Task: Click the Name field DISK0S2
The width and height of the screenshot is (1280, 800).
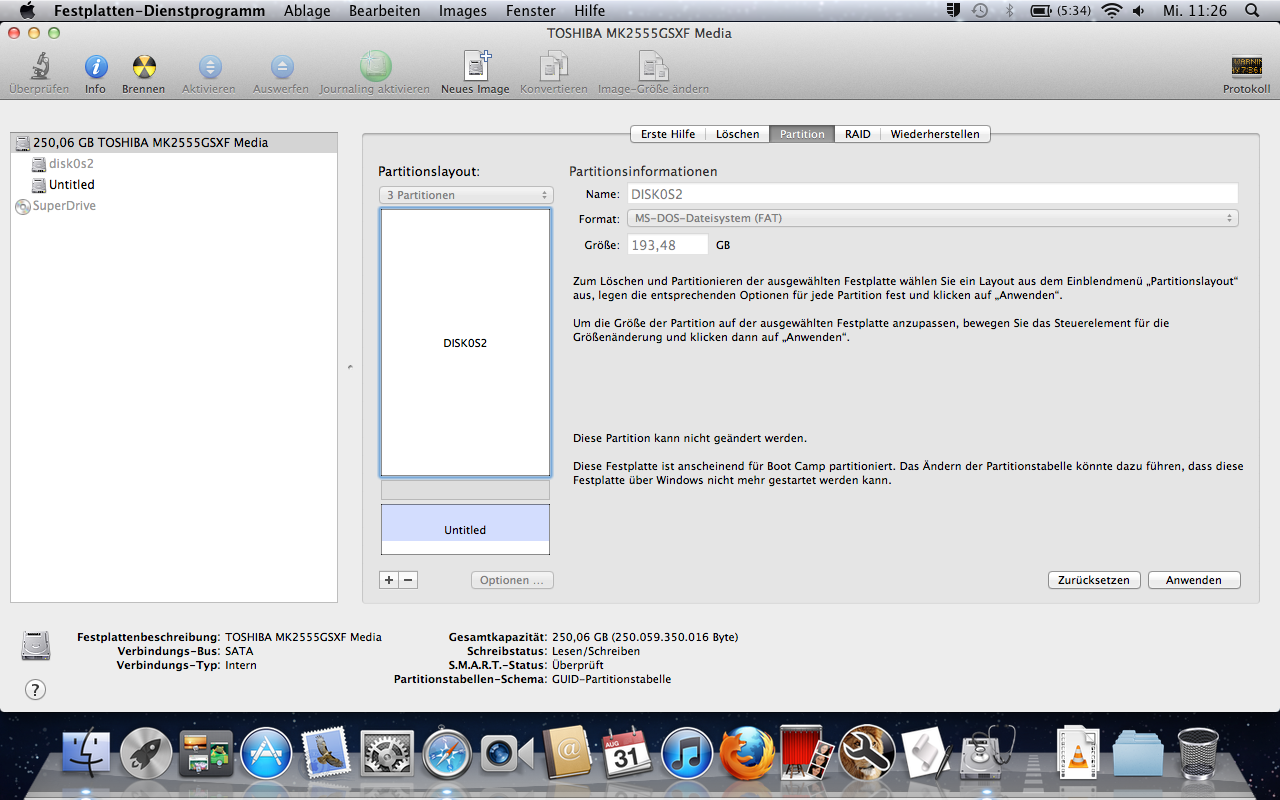Action: [932, 194]
